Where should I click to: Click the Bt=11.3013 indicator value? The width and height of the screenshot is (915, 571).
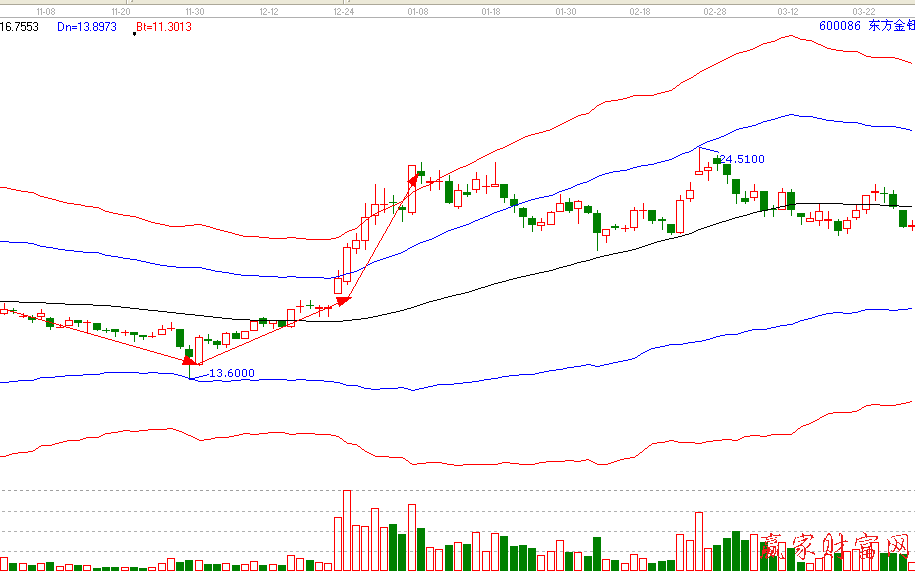(x=166, y=27)
